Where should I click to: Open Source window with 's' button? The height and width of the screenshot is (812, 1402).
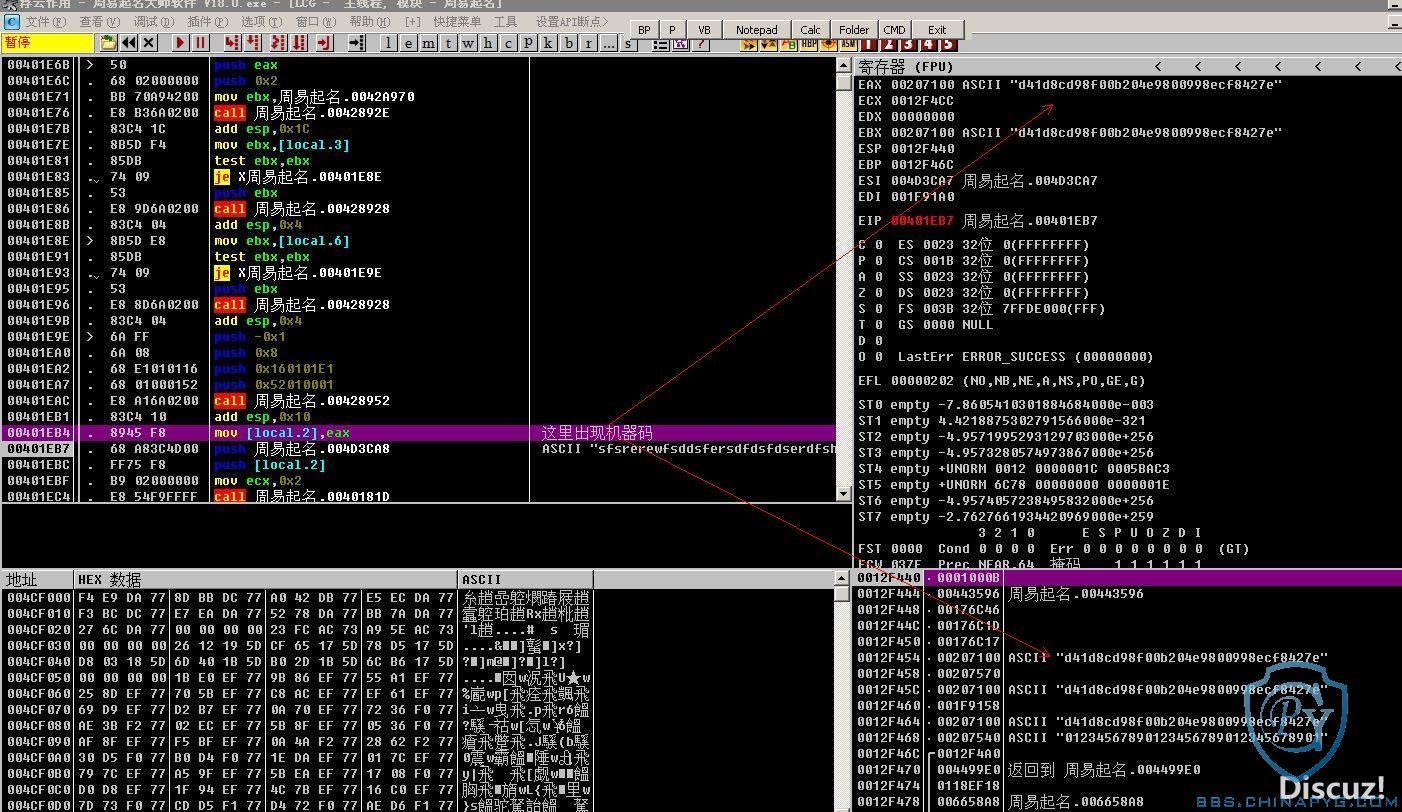[x=628, y=44]
